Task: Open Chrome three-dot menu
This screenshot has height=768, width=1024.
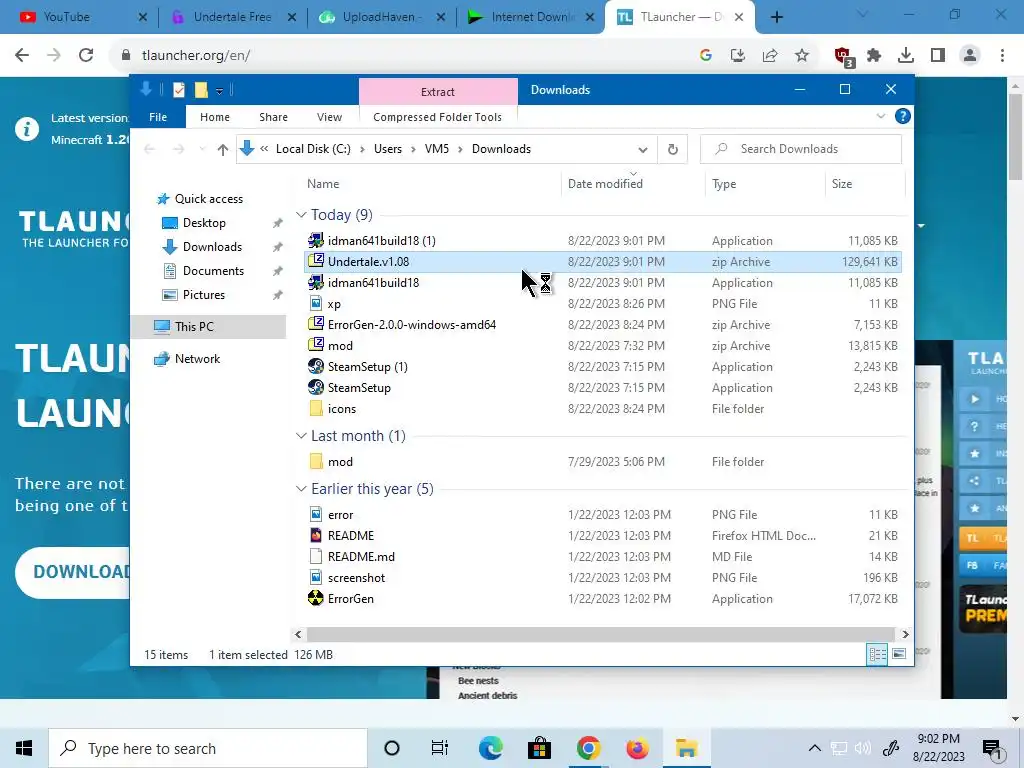Action: point(1002,56)
